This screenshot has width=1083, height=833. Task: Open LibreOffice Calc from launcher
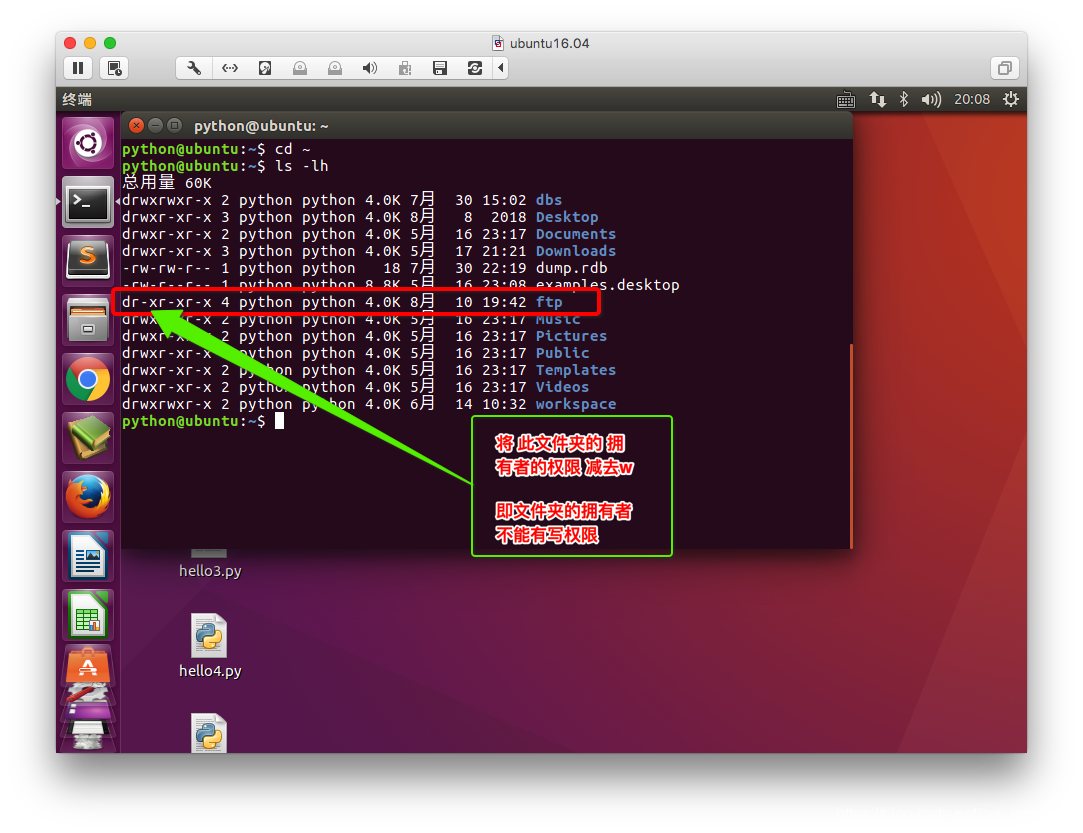coord(88,615)
